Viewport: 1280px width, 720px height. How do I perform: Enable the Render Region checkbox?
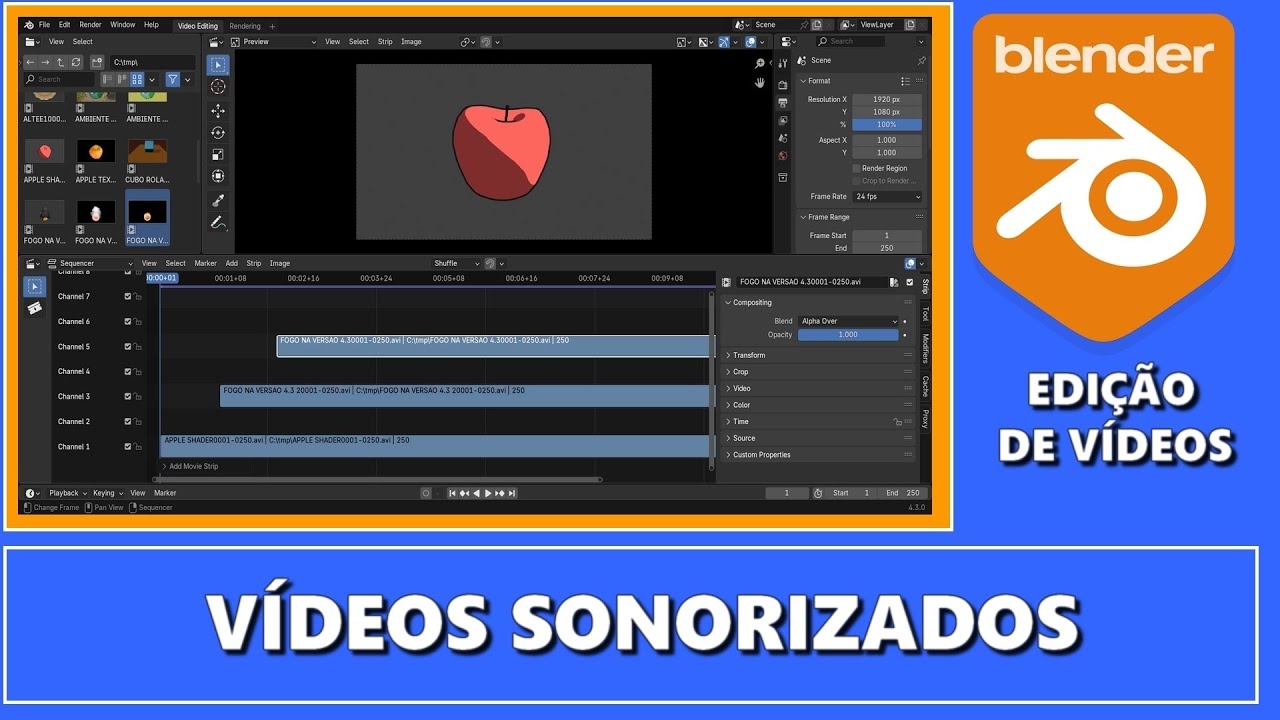click(x=856, y=169)
